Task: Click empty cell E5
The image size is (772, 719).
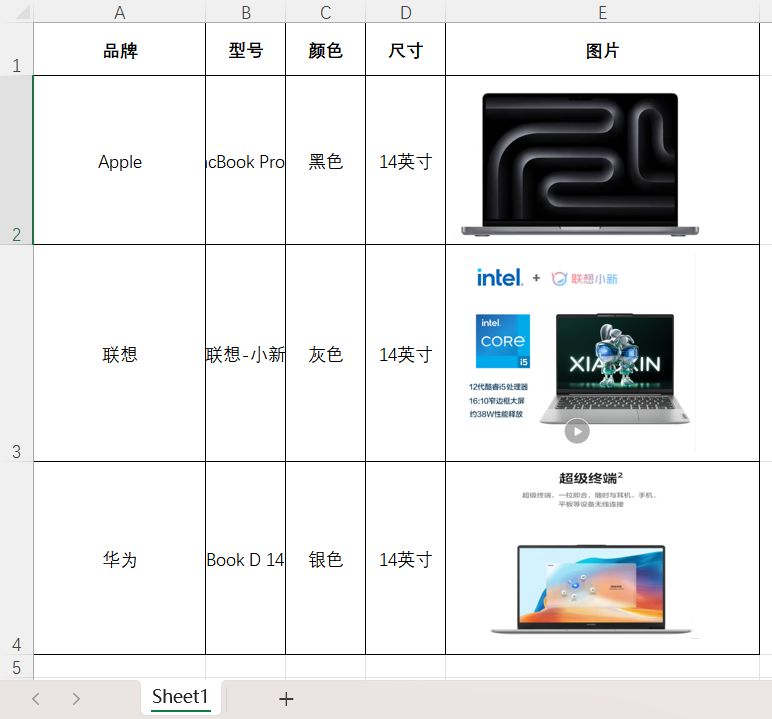Action: (602, 667)
